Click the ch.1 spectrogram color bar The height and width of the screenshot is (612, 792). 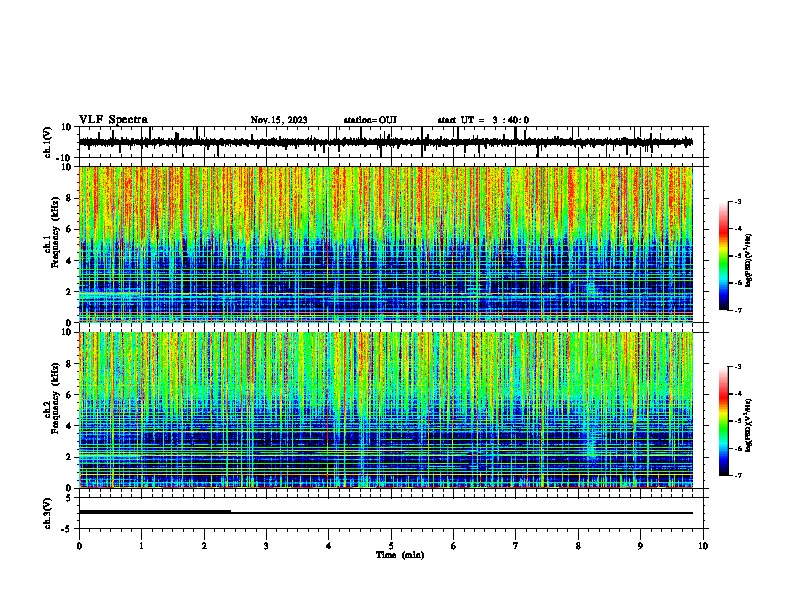[724, 256]
